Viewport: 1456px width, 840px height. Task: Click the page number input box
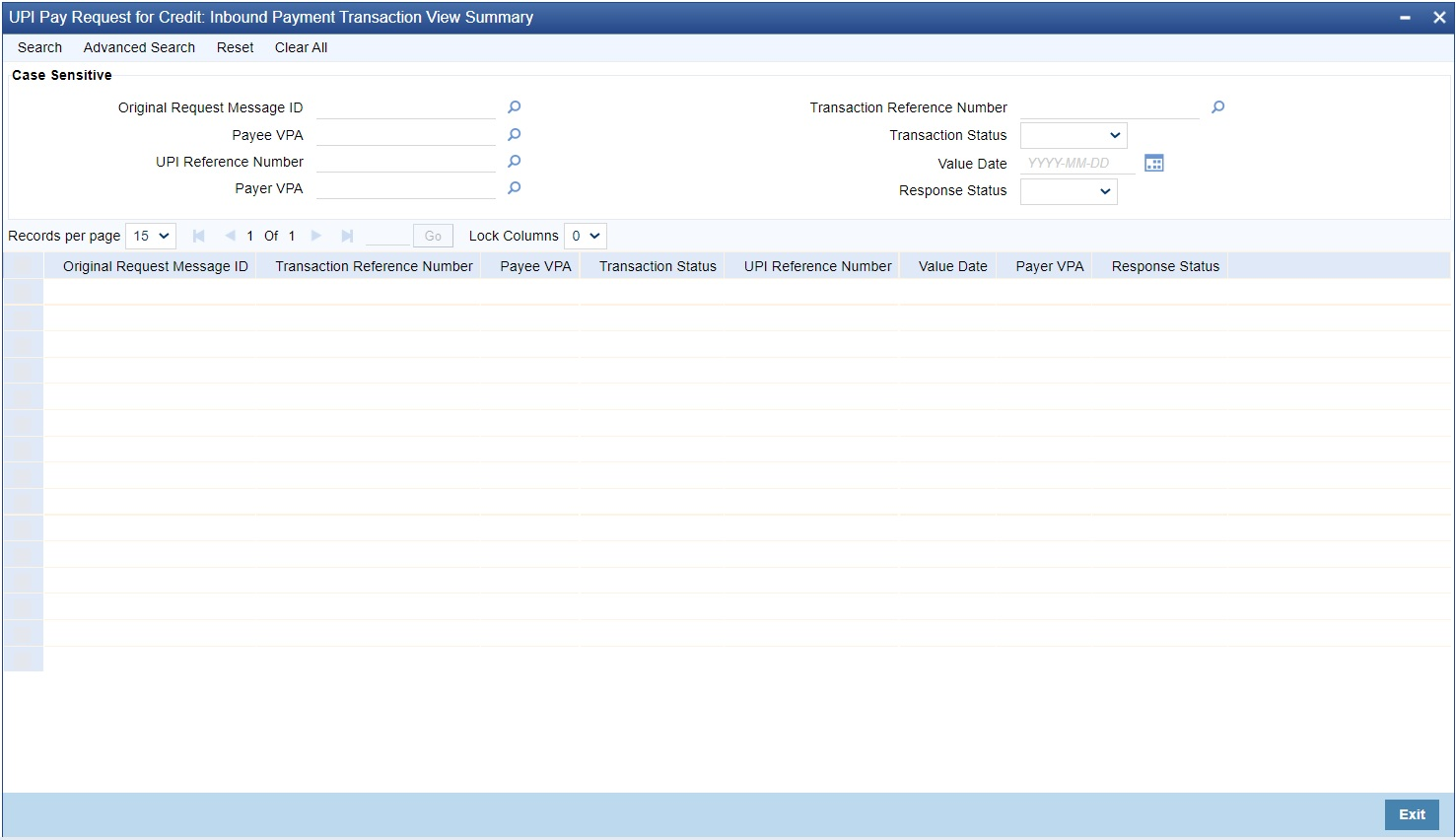tap(387, 236)
